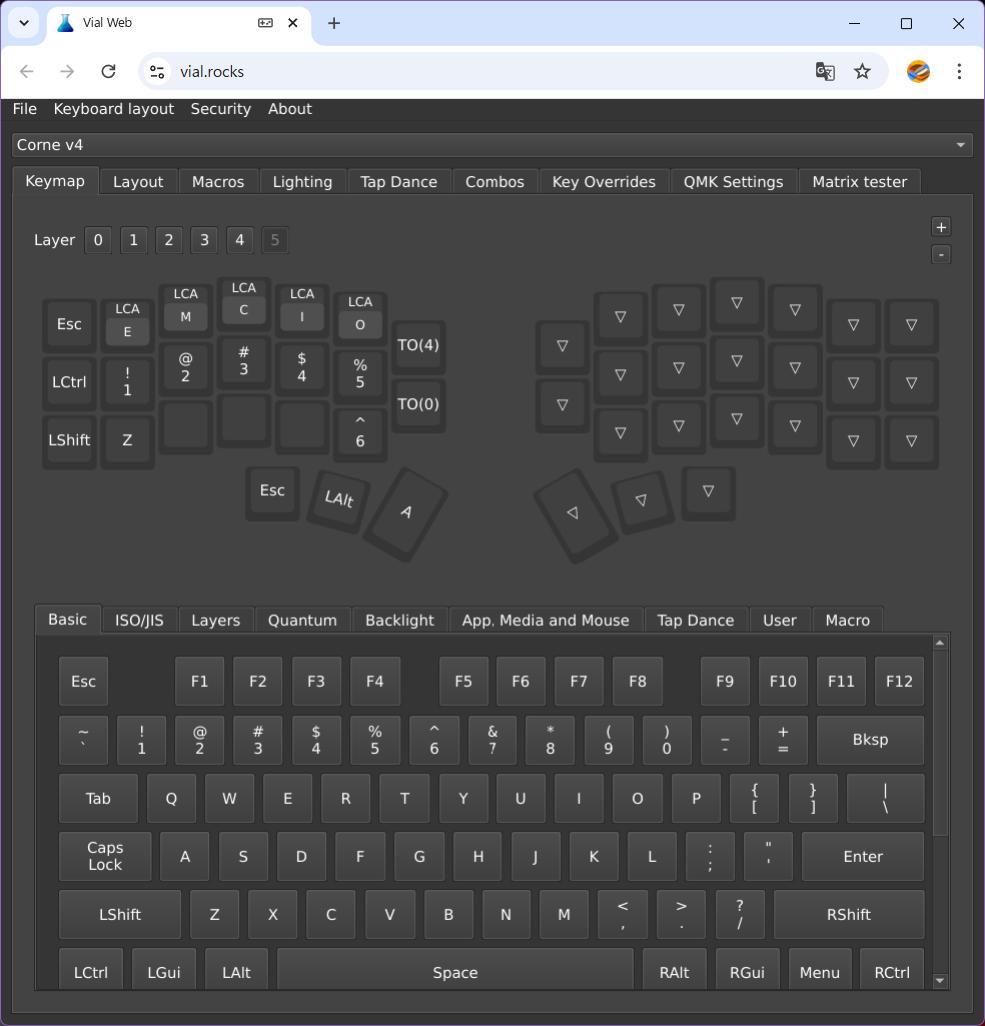Select the TO(4) key on the keymap
The width and height of the screenshot is (985, 1026).
418,345
